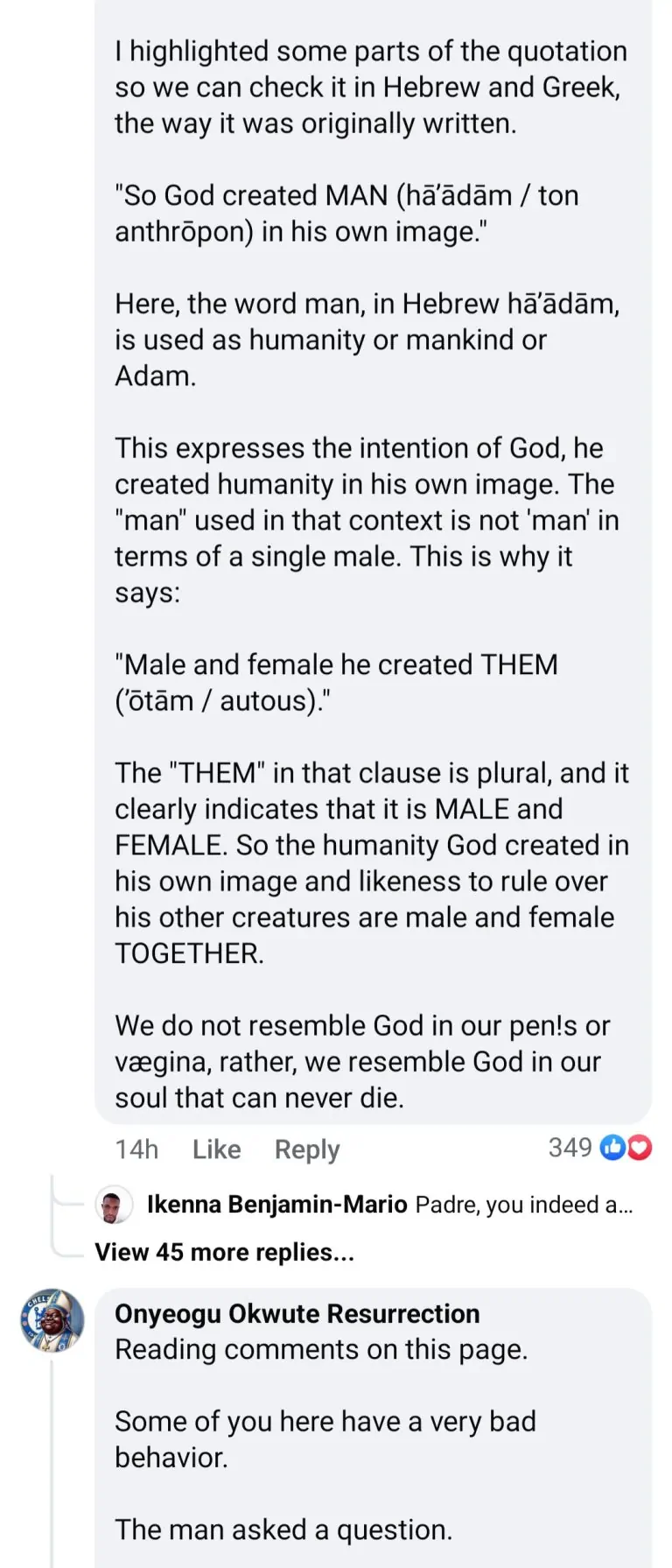The height and width of the screenshot is (1568, 672).
Task: Like the long comment
Action: [x=216, y=1150]
